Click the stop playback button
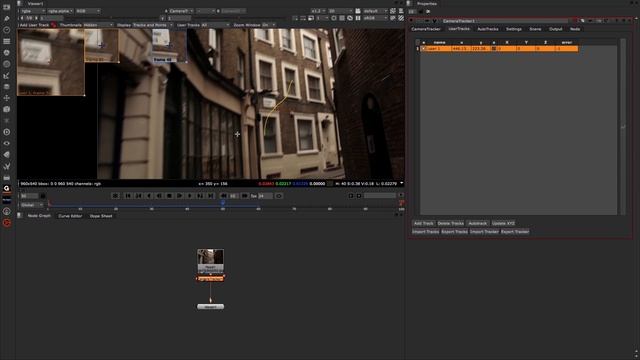The height and width of the screenshot is (360, 640). (x=169, y=196)
